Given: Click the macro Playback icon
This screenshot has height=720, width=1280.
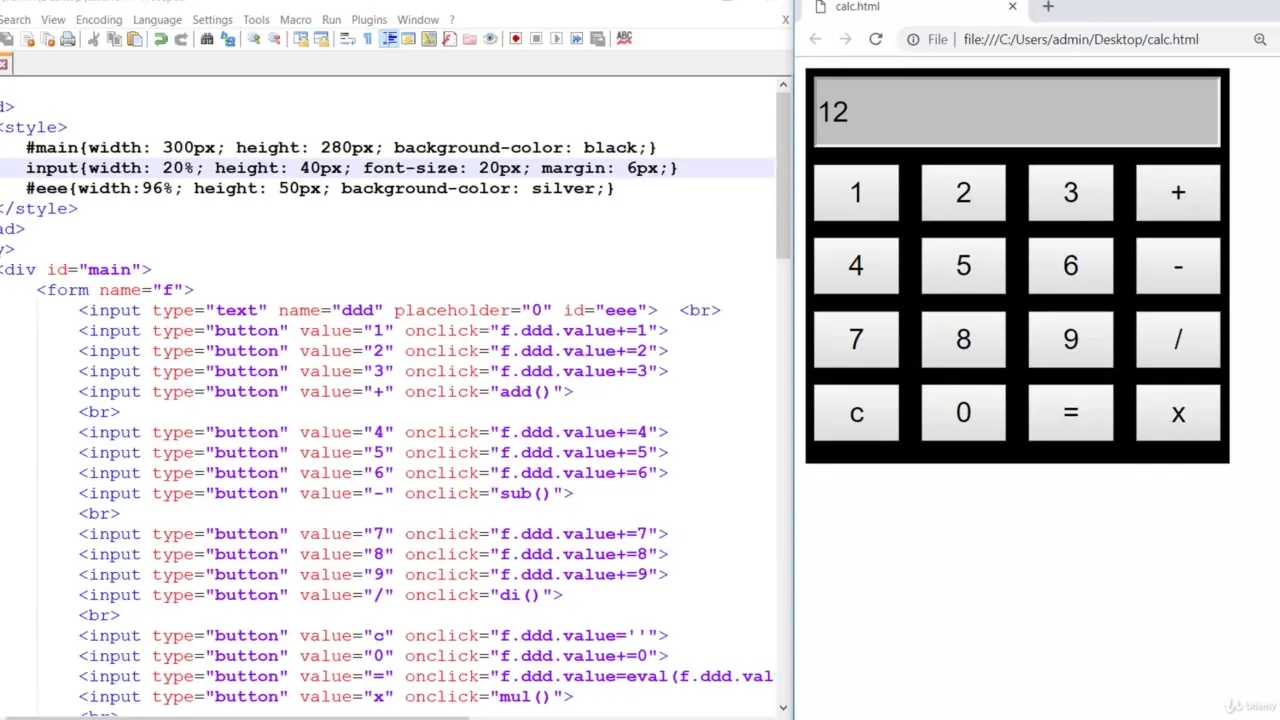Looking at the screenshot, I should 556,39.
